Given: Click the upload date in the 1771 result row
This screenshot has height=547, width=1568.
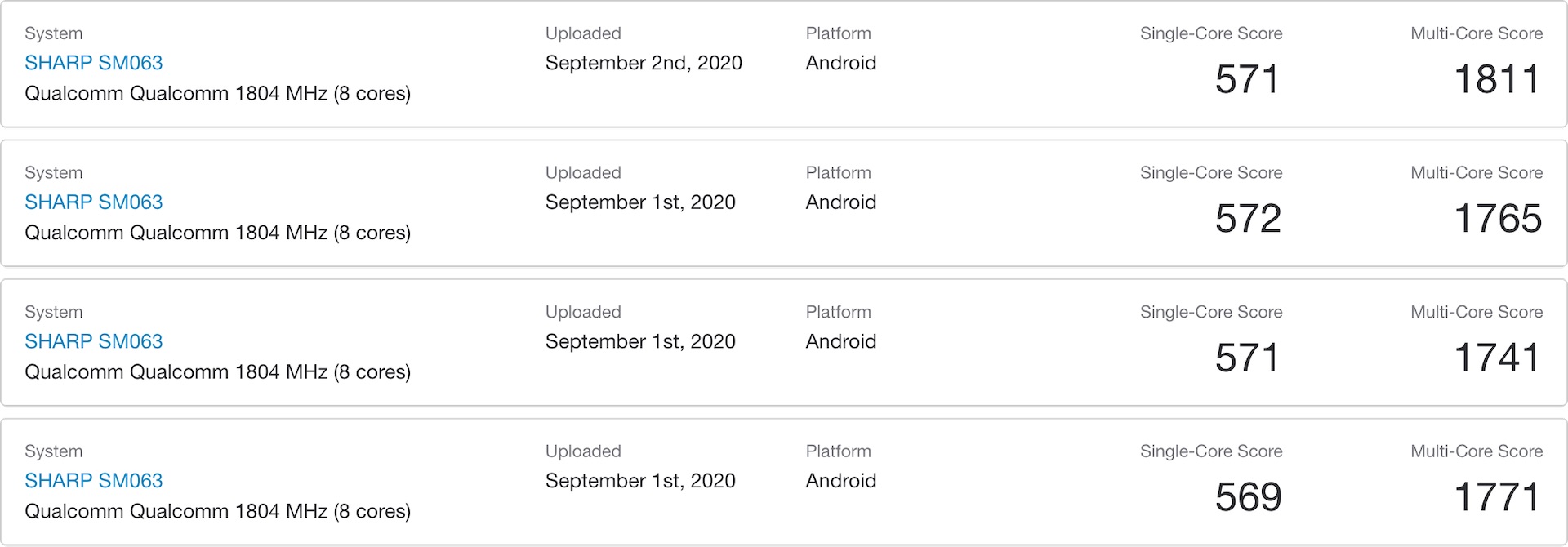Looking at the screenshot, I should pos(640,481).
